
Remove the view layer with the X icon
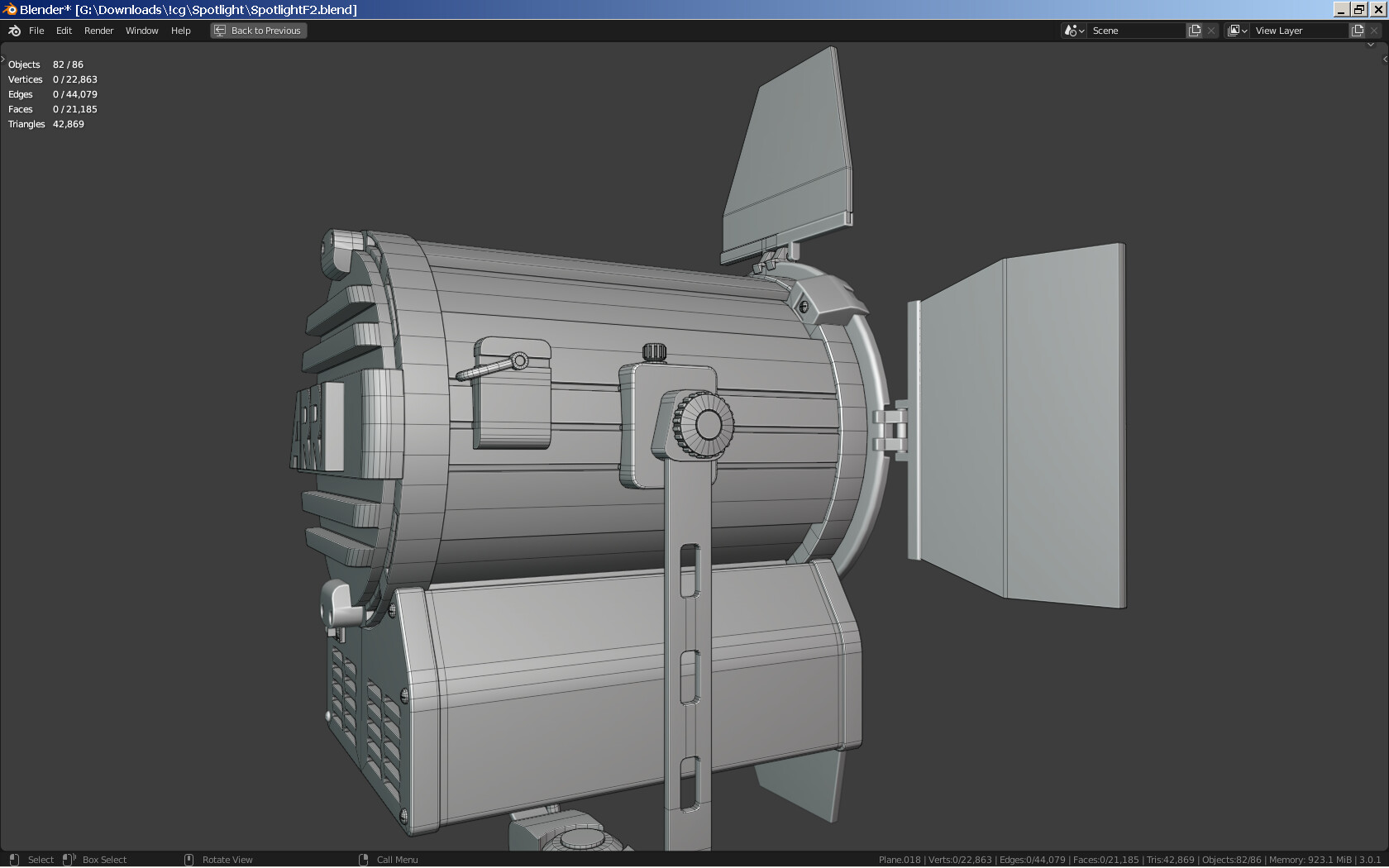(1374, 31)
